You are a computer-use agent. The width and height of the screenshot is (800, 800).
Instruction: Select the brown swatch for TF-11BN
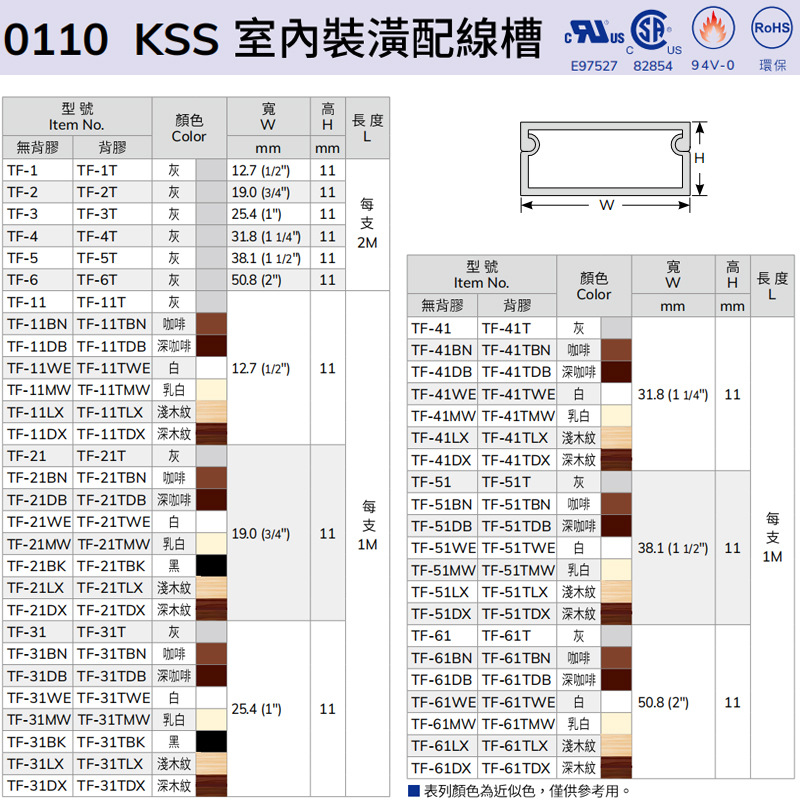point(211,324)
